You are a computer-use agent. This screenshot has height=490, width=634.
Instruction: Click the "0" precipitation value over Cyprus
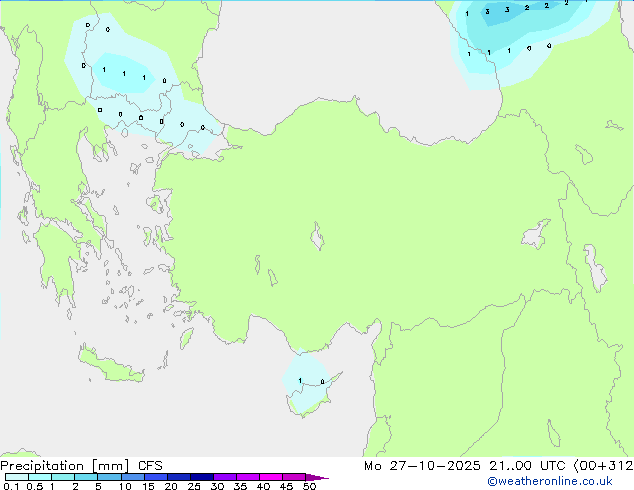click(322, 382)
